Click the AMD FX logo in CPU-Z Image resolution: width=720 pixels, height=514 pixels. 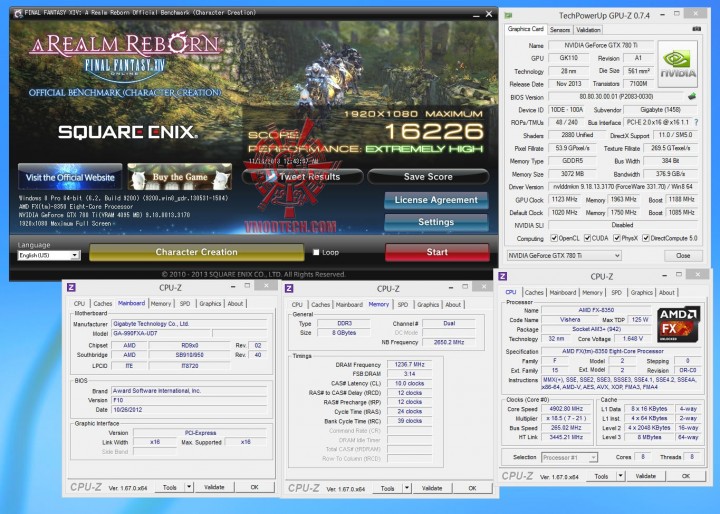tap(678, 324)
